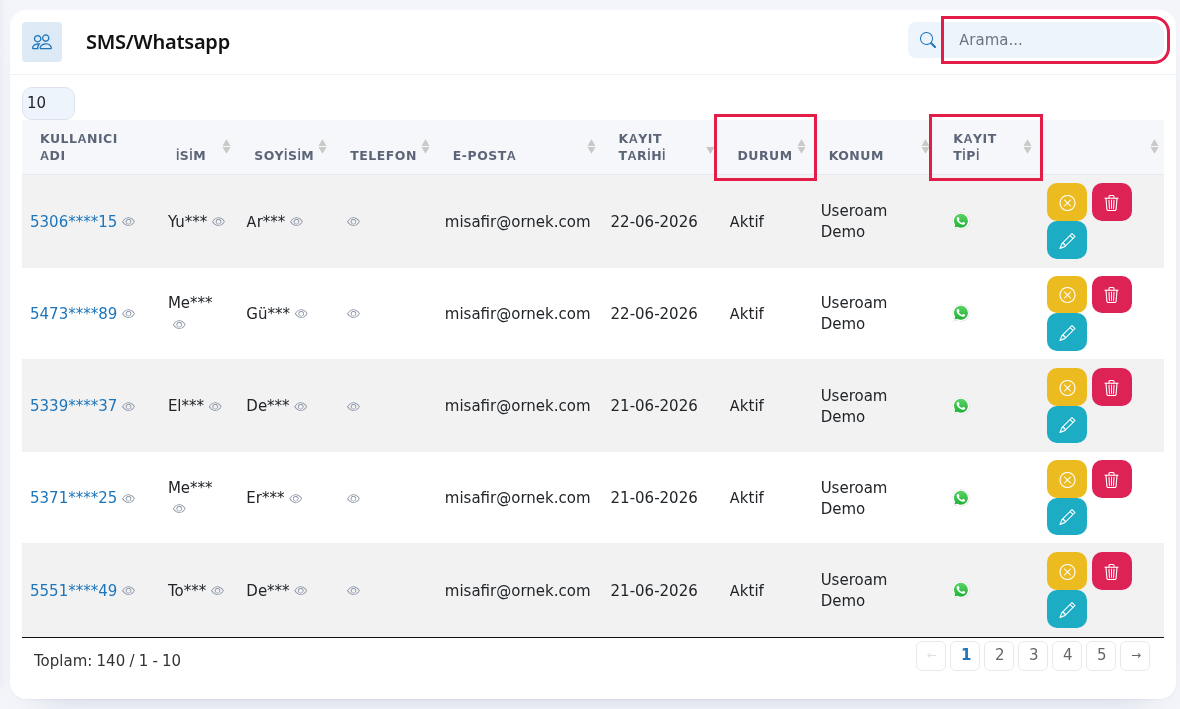Select current pagination page 1
The width and height of the screenshot is (1180, 709).
[x=966, y=655]
